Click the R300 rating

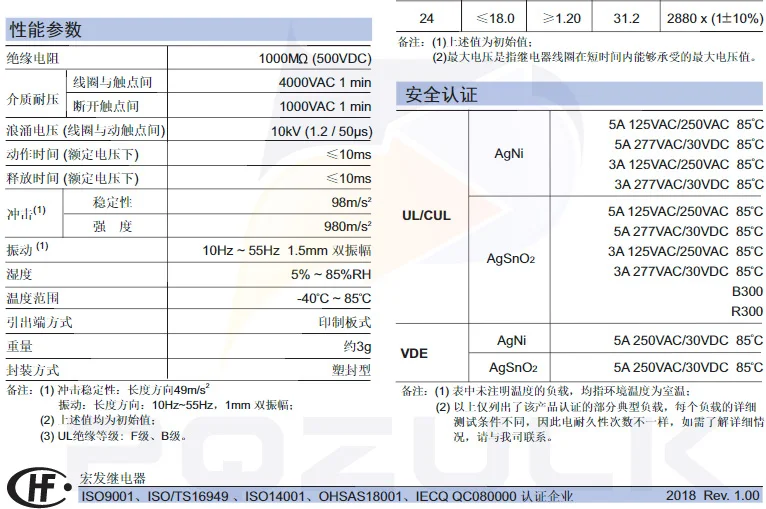pyautogui.click(x=747, y=311)
